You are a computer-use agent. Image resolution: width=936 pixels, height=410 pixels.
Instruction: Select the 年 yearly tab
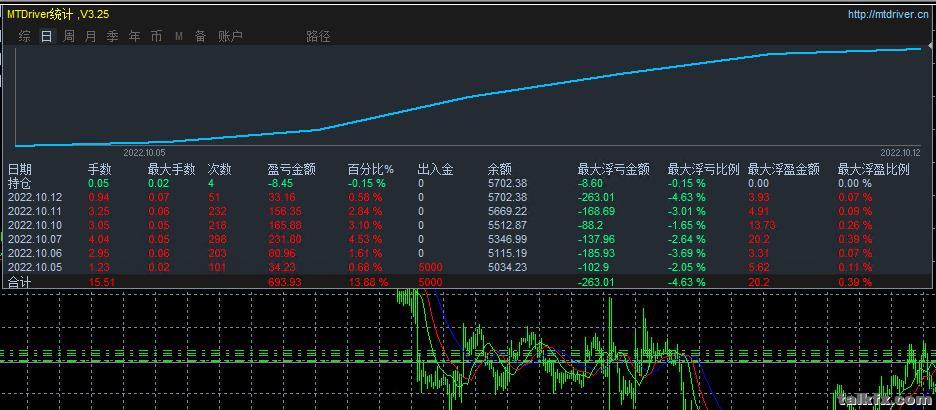click(134, 36)
